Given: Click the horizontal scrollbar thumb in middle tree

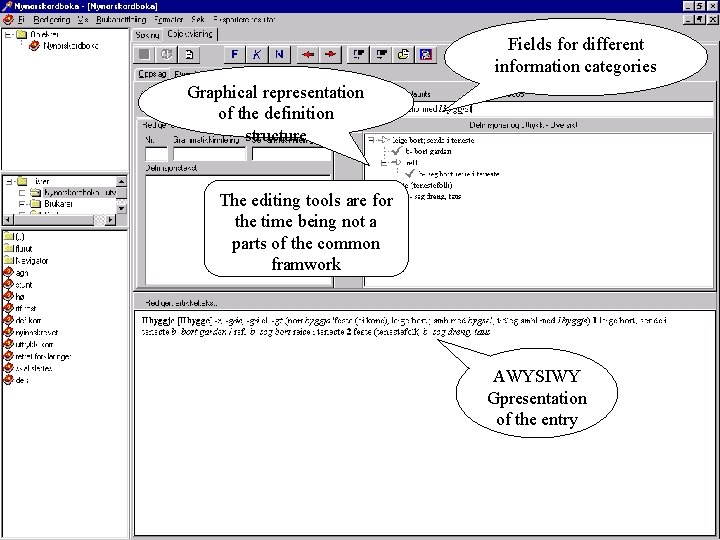Looking at the screenshot, I should tap(53, 219).
